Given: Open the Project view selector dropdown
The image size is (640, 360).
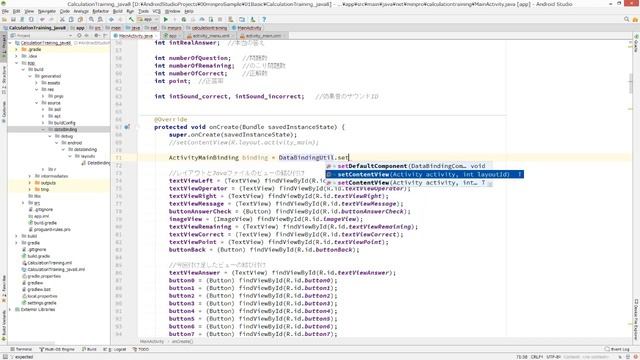Looking at the screenshot, I should point(41,36).
